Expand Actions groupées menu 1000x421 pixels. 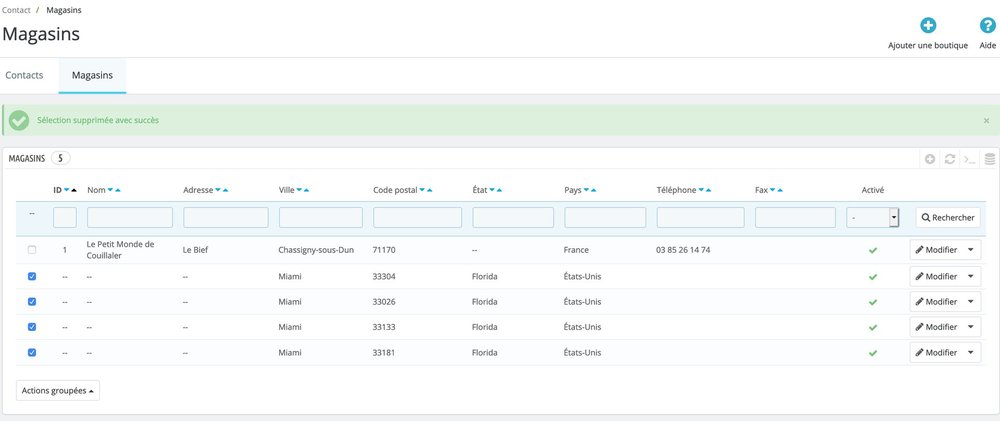(57, 390)
